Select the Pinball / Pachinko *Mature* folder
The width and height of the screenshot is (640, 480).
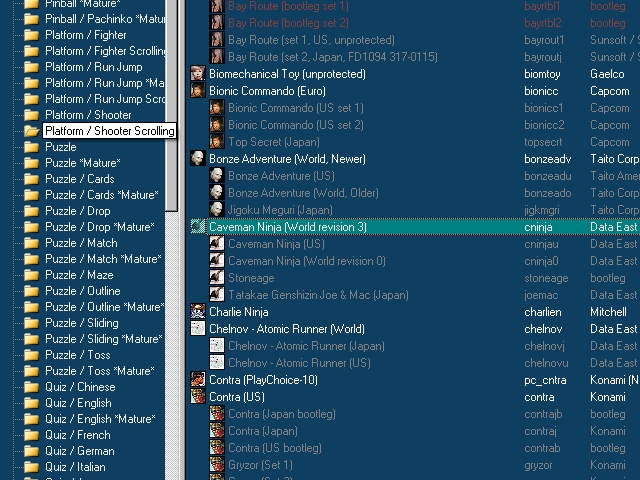pyautogui.click(x=104, y=19)
